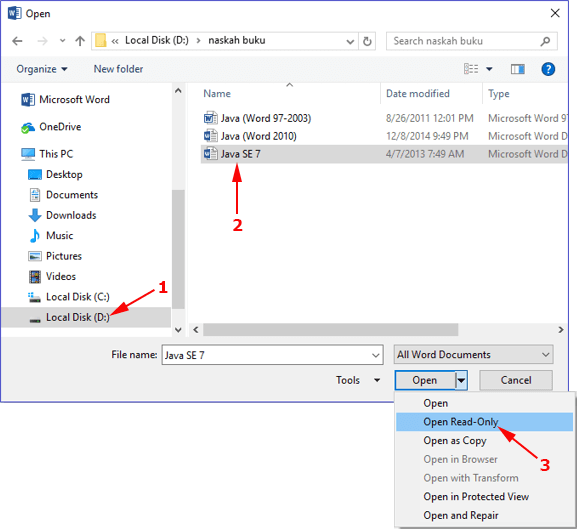Toggle the preview pane

tap(518, 69)
